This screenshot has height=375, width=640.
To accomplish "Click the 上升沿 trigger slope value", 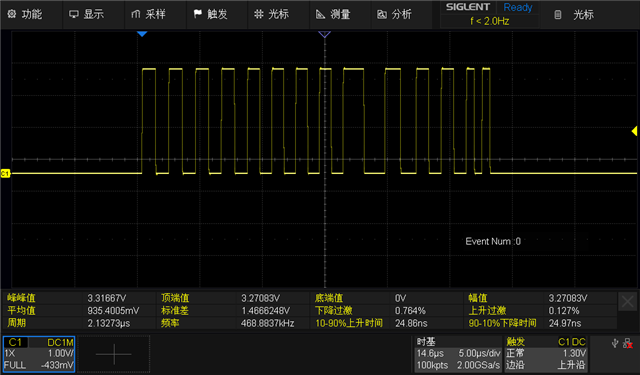I will (571, 365).
